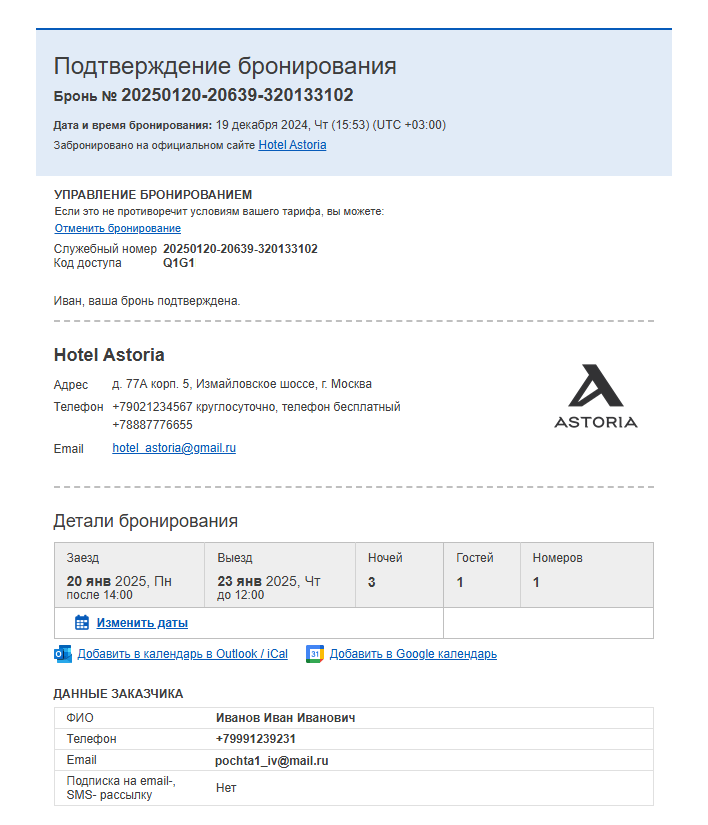708x825 pixels.
Task: Click the hotel phone +79021234567
Action: pyautogui.click(x=153, y=407)
